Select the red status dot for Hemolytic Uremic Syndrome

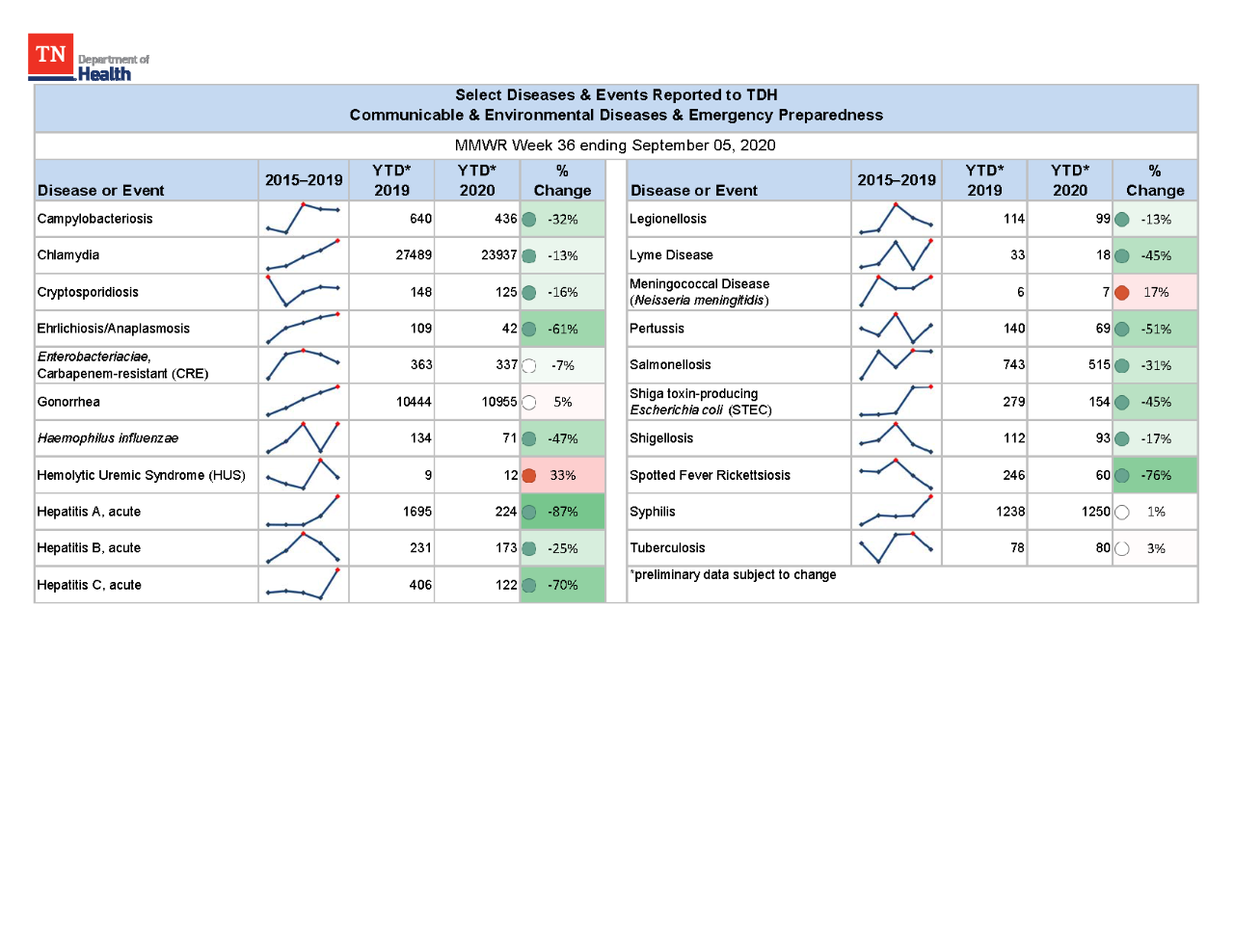pos(529,476)
